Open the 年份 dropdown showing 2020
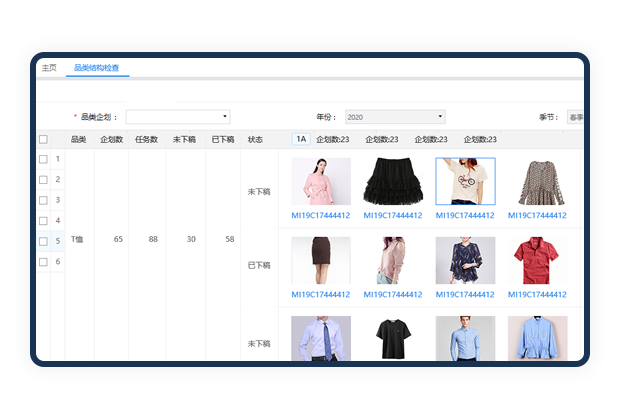This screenshot has height=420, width=620. [395, 117]
